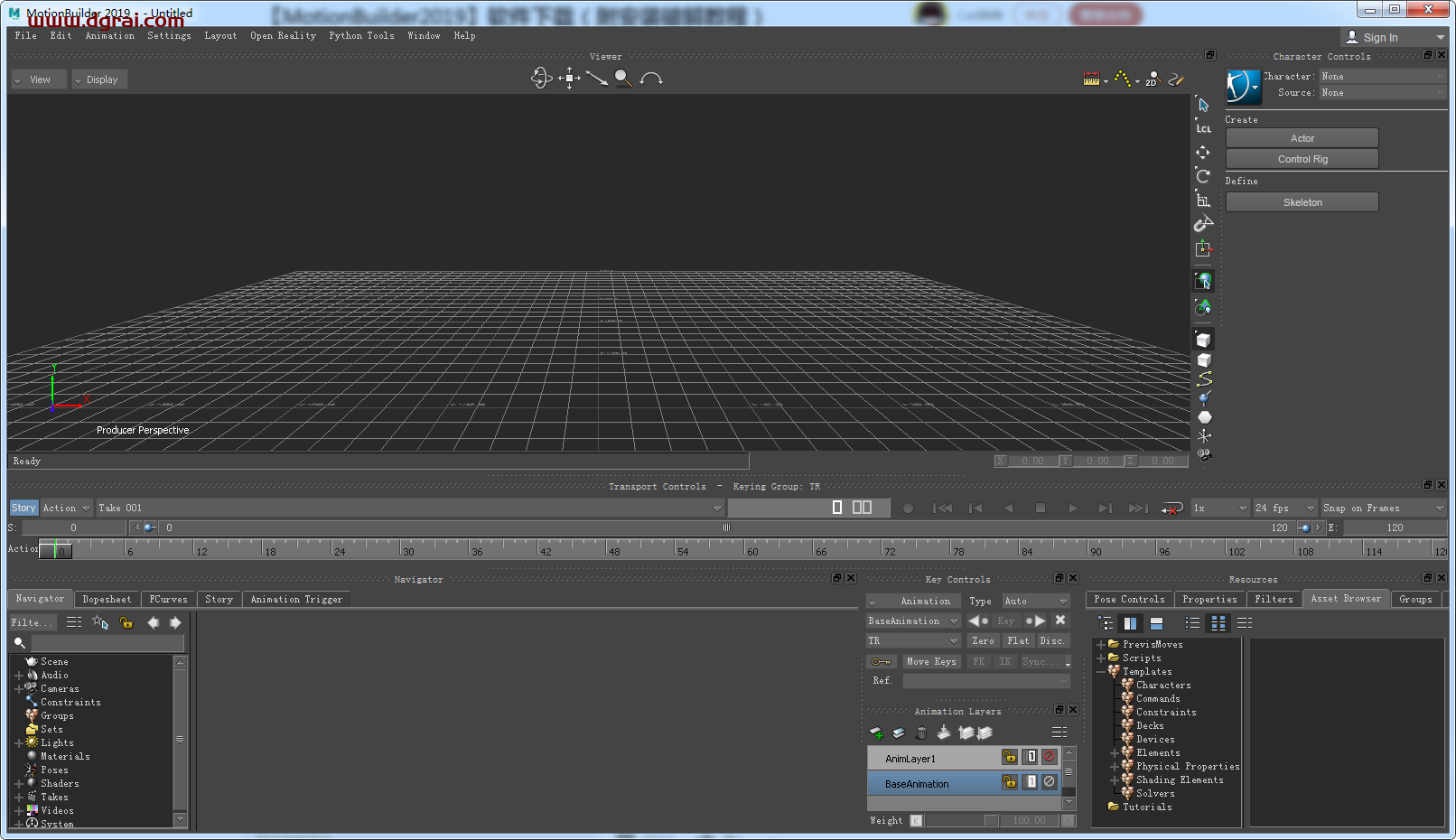
Task: Click the Actor button
Action: tap(1302, 138)
